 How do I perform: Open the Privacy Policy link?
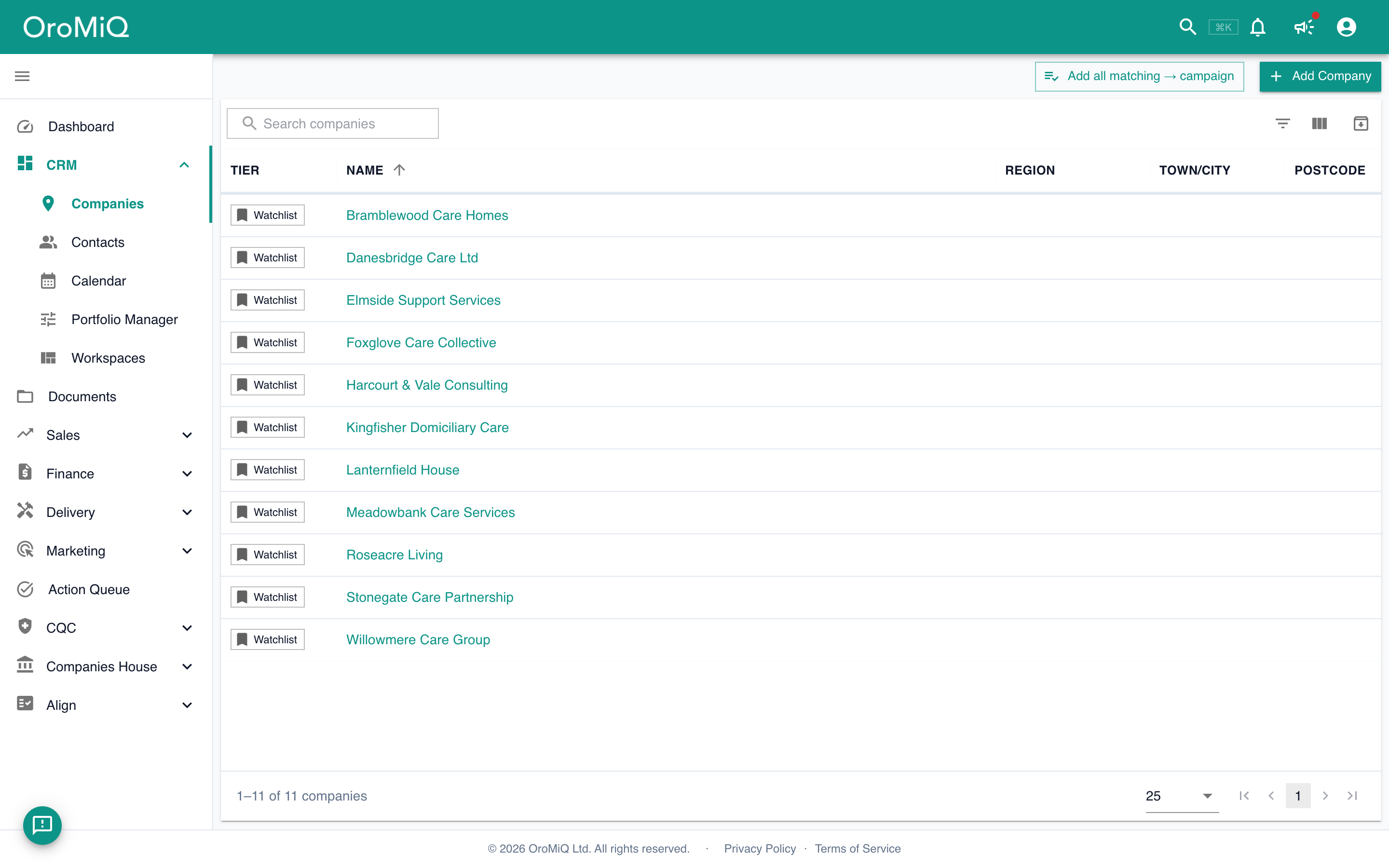pyautogui.click(x=760, y=849)
